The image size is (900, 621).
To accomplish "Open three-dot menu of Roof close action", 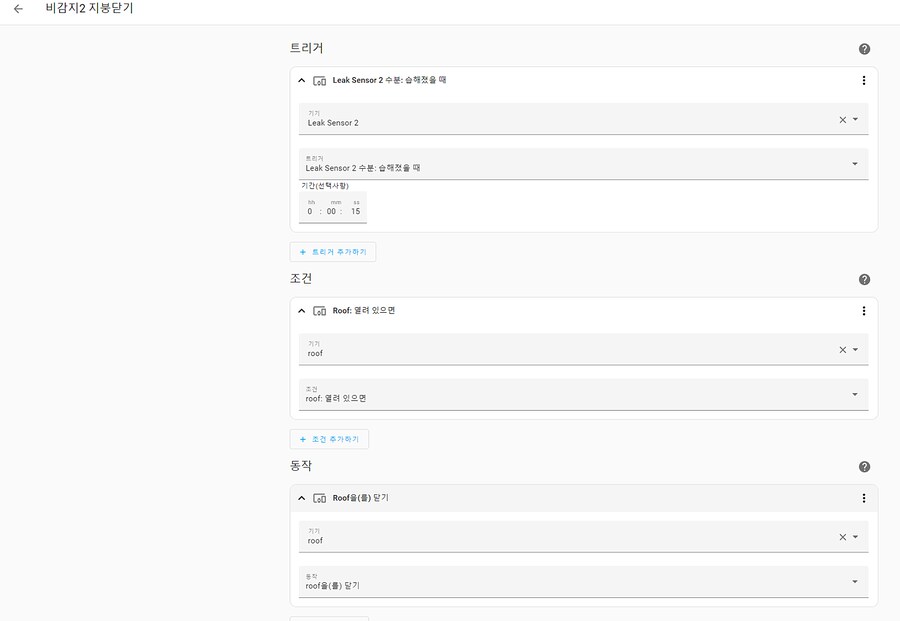I will point(864,498).
